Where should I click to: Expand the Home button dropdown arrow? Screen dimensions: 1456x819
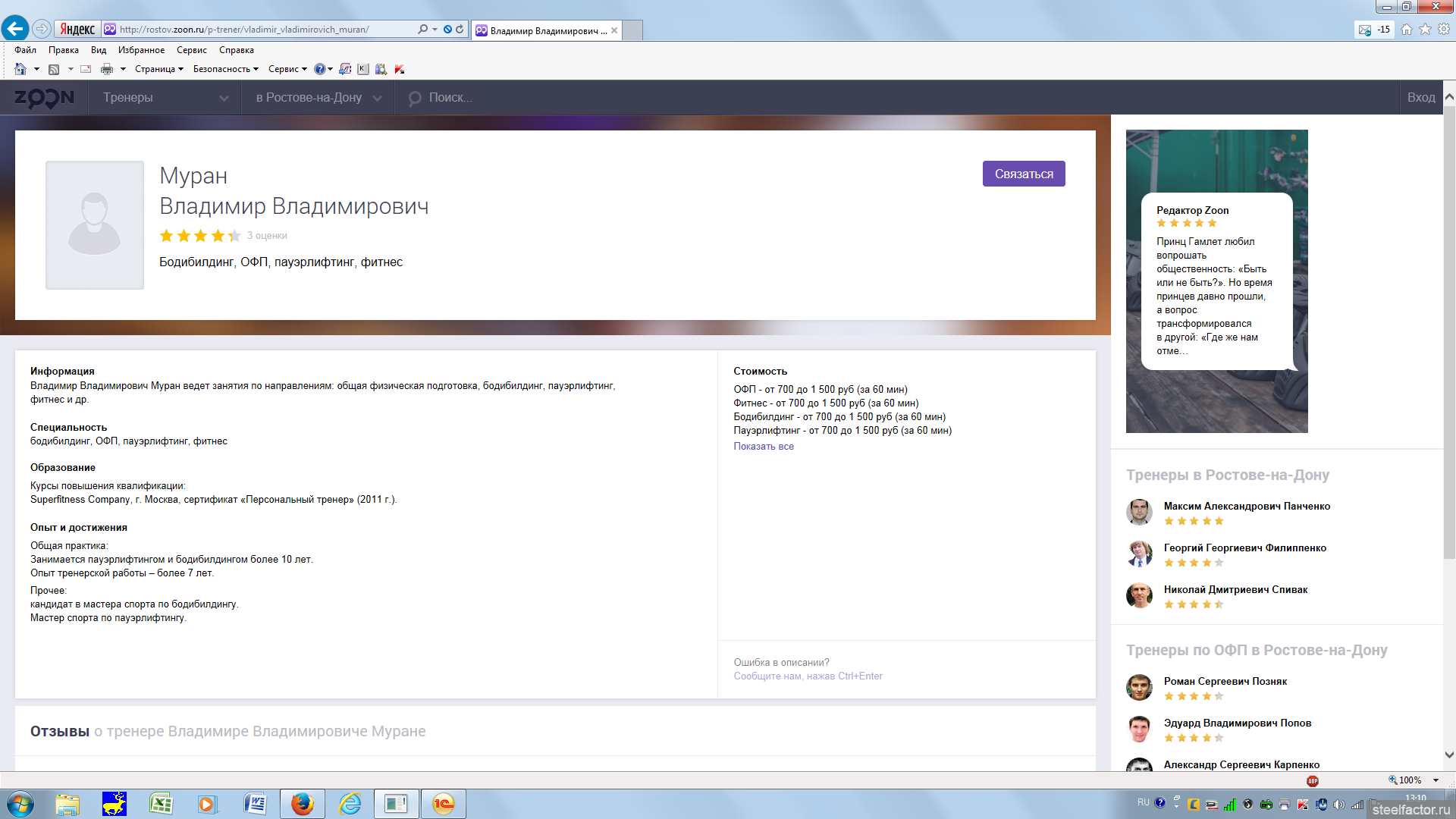coord(36,69)
